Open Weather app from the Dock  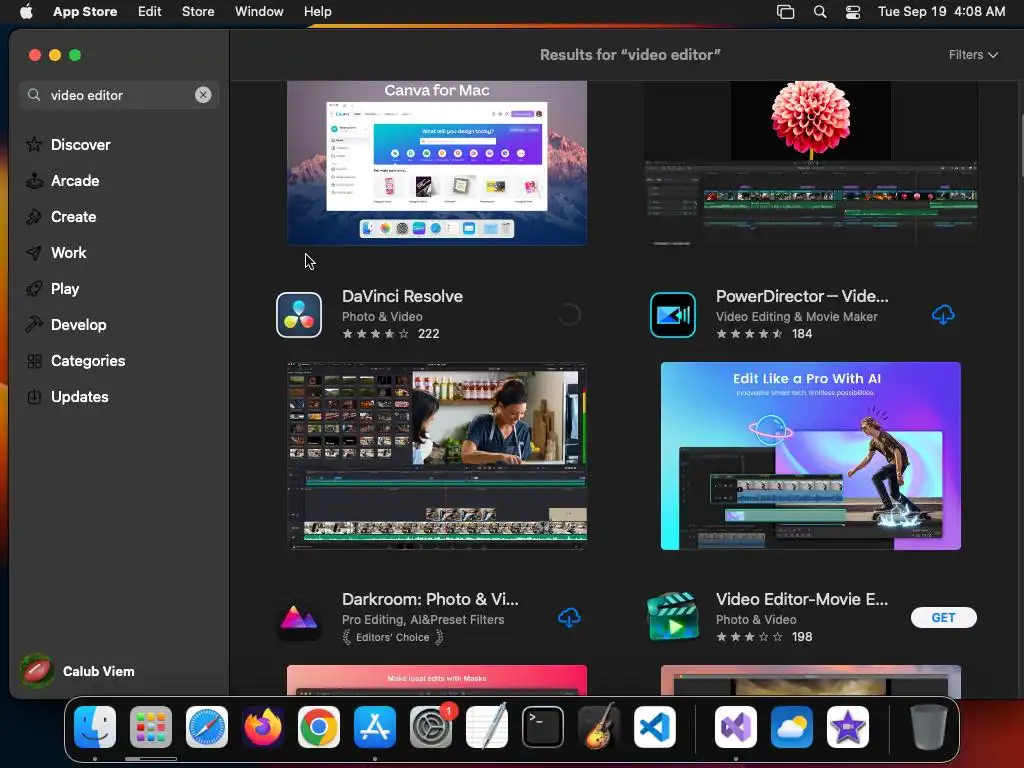(792, 727)
